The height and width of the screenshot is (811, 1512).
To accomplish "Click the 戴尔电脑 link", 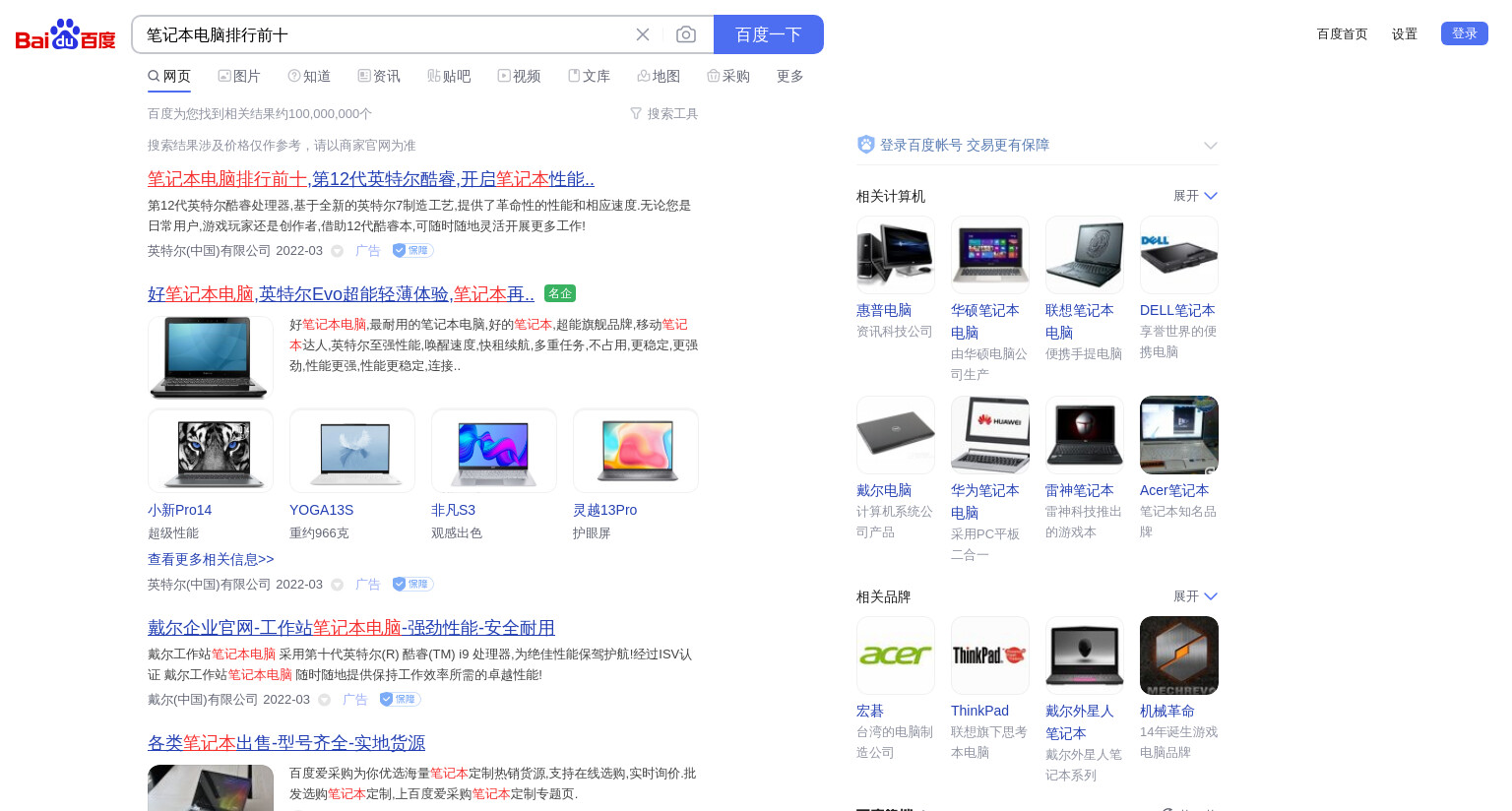I will [x=884, y=490].
